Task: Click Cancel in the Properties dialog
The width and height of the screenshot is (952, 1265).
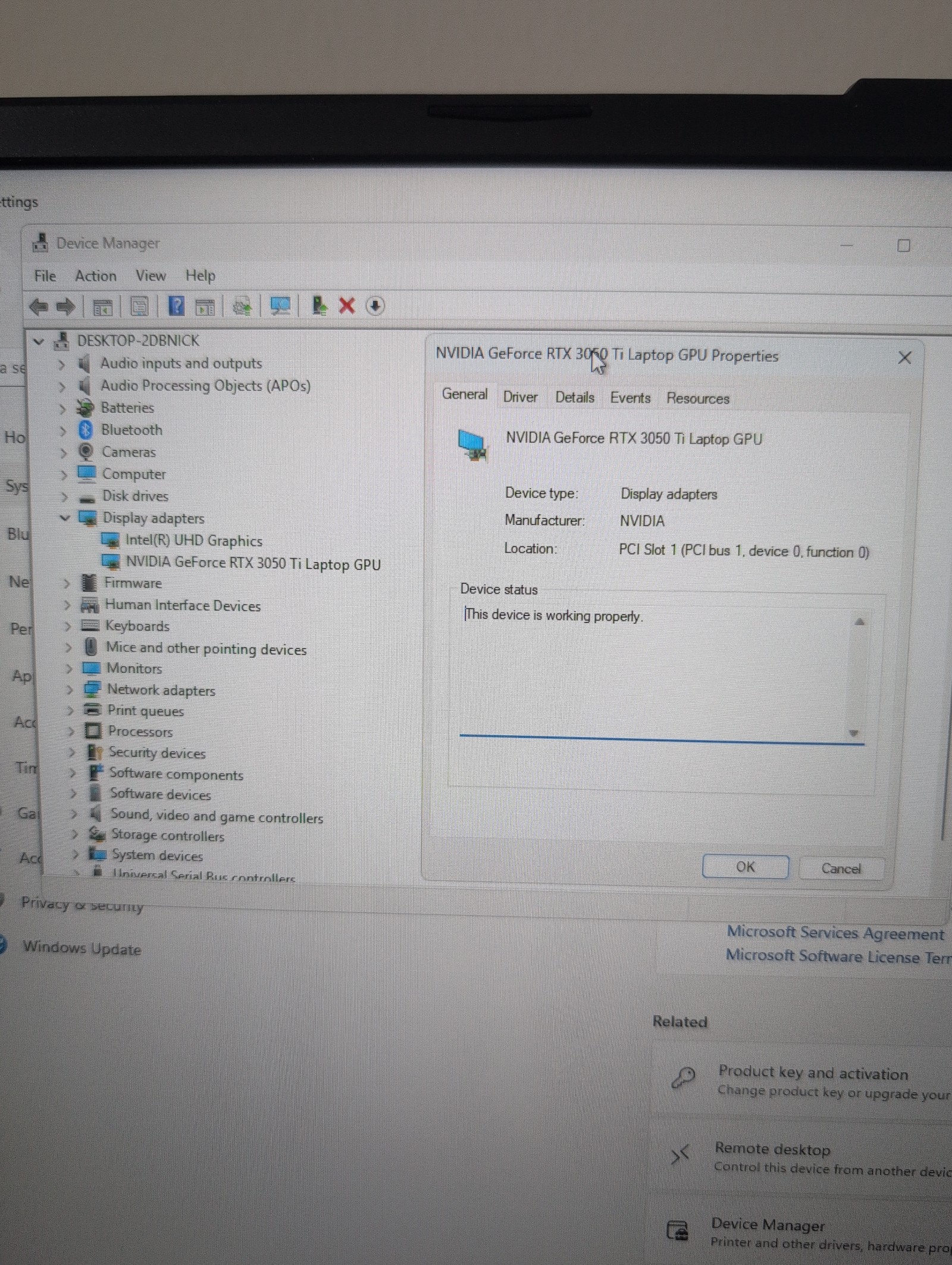Action: (841, 869)
